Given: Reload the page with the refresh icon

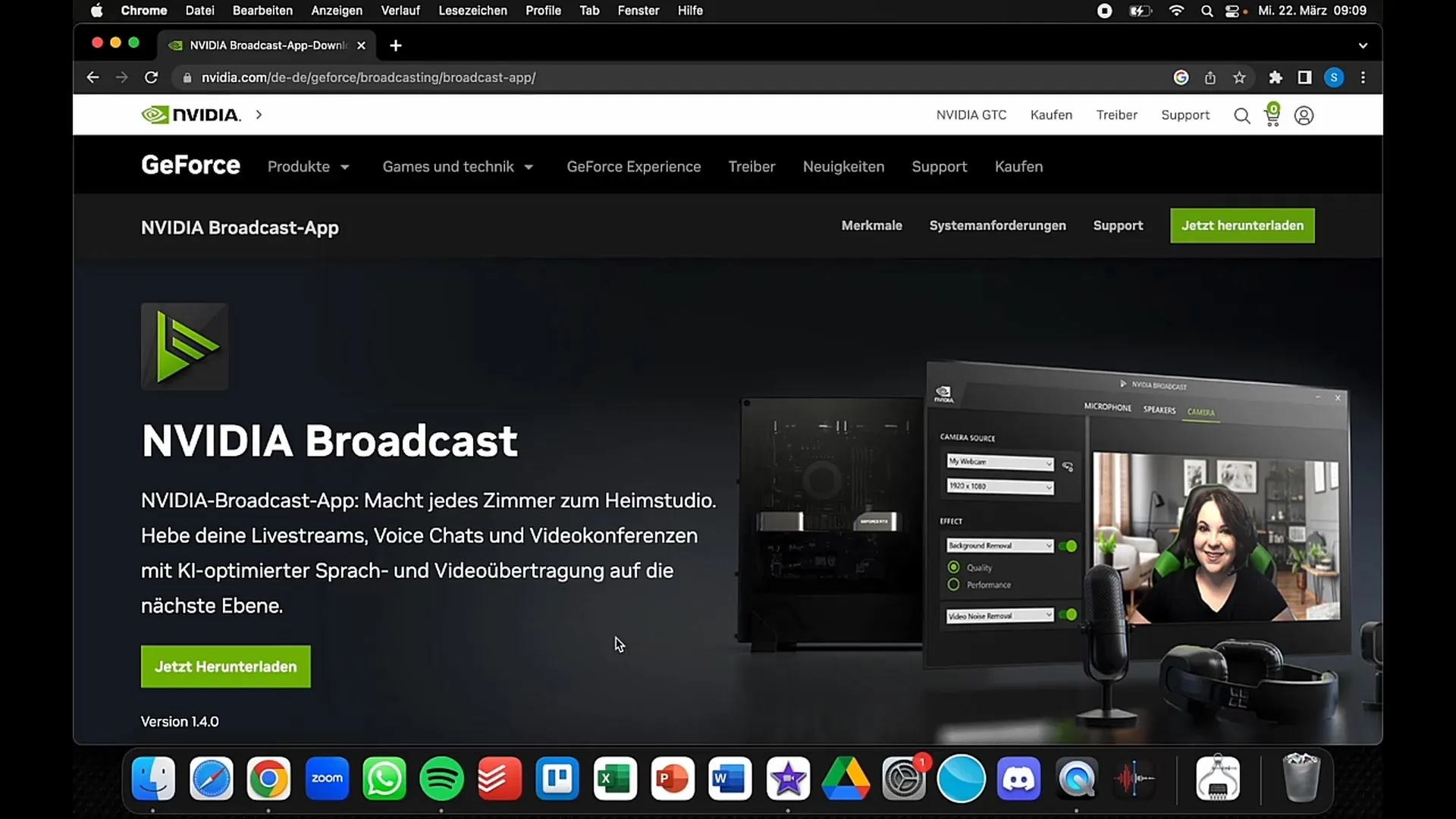Looking at the screenshot, I should pyautogui.click(x=151, y=77).
